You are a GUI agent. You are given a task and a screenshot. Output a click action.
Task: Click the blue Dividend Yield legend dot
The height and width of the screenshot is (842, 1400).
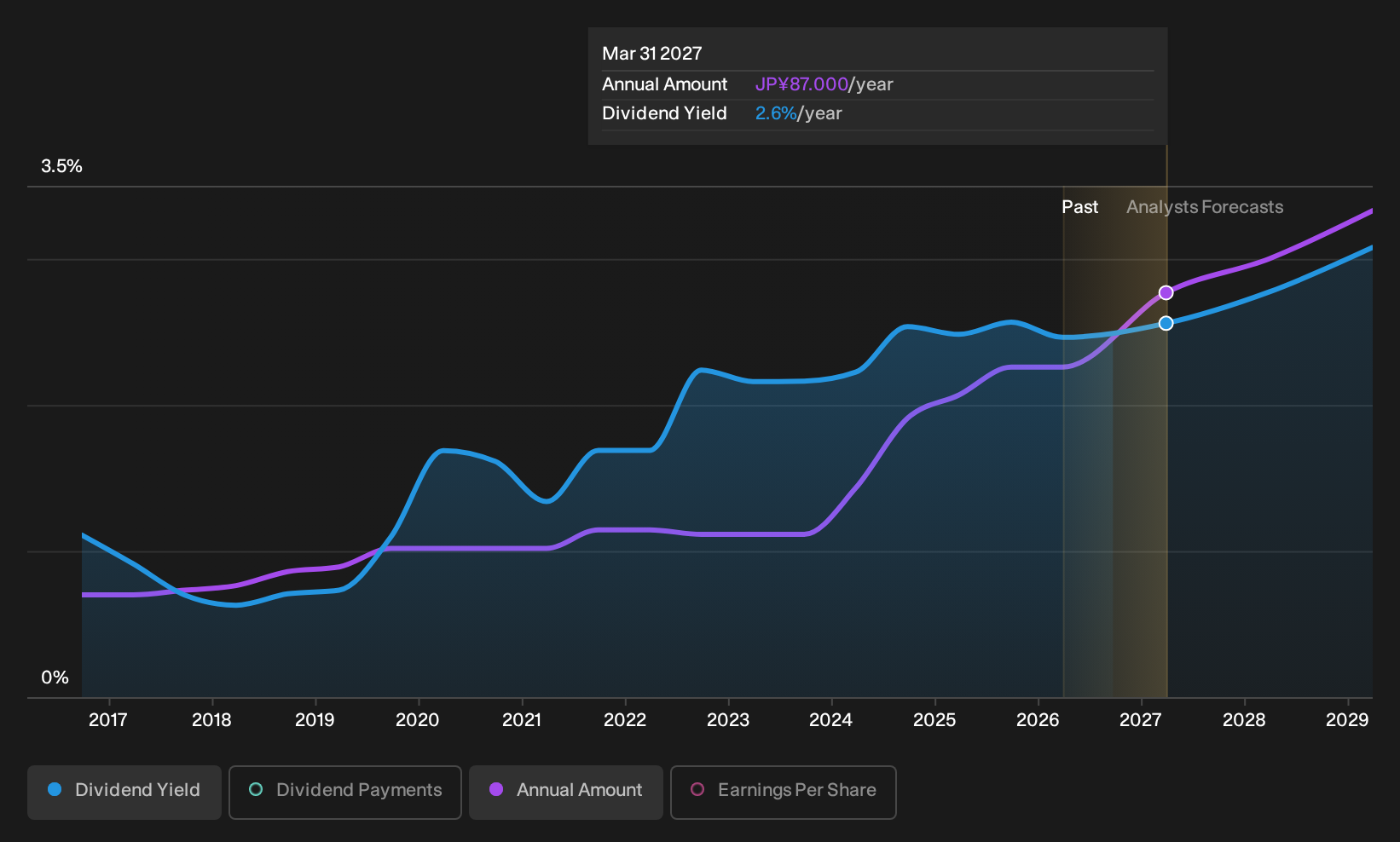click(x=55, y=789)
